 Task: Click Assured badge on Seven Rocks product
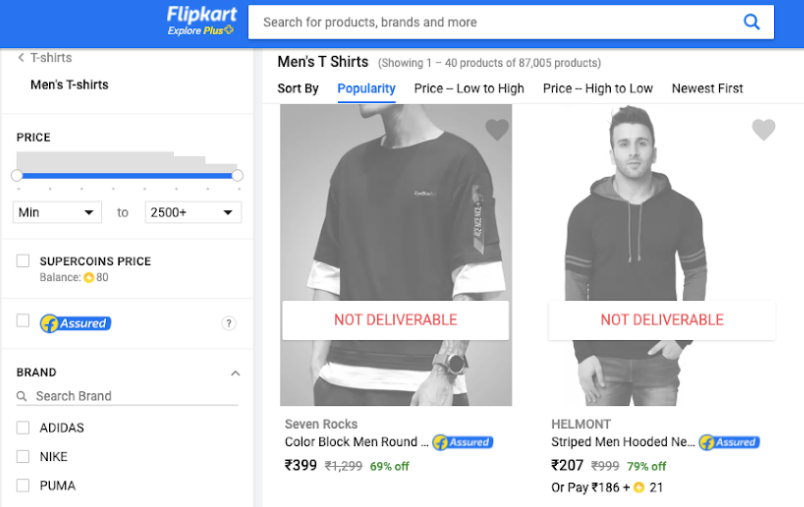462,442
